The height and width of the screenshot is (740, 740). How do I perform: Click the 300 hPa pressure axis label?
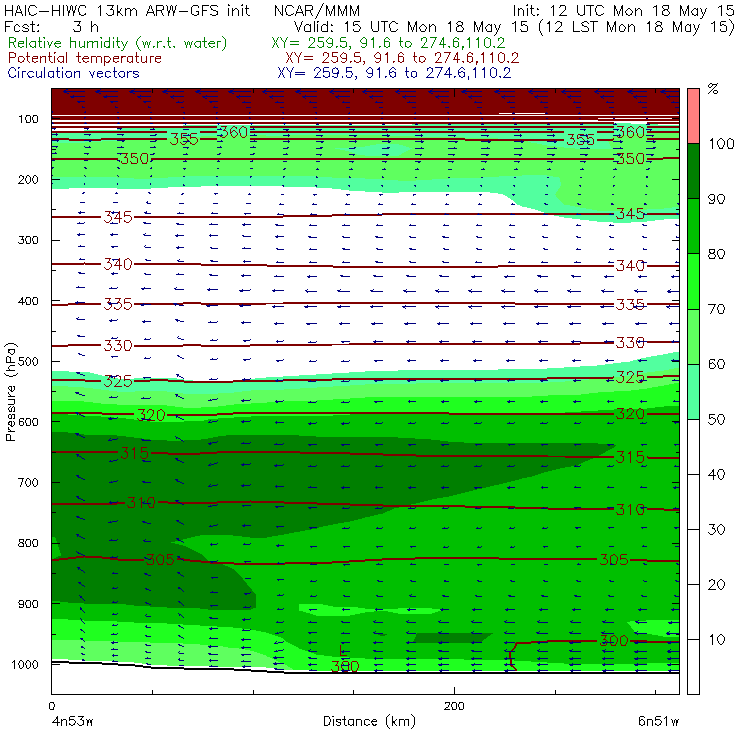tap(28, 240)
